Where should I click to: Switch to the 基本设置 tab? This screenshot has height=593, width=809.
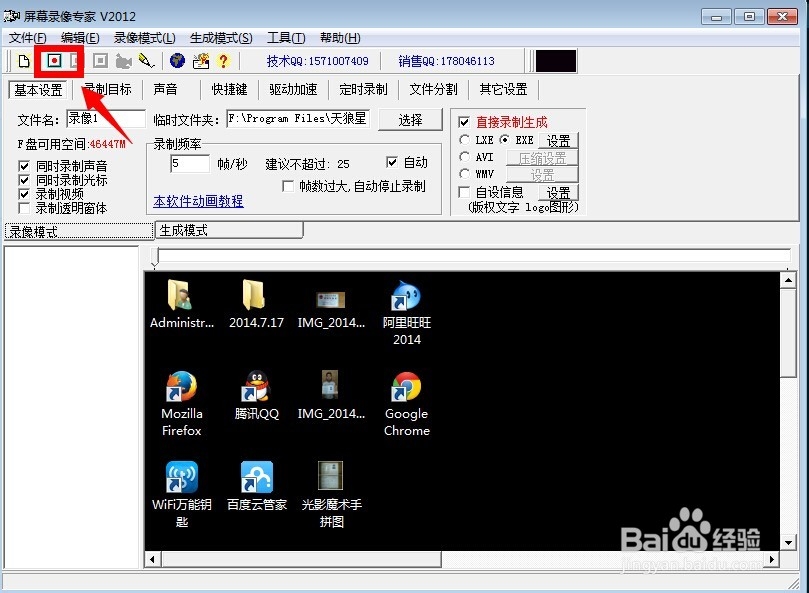tap(38, 90)
